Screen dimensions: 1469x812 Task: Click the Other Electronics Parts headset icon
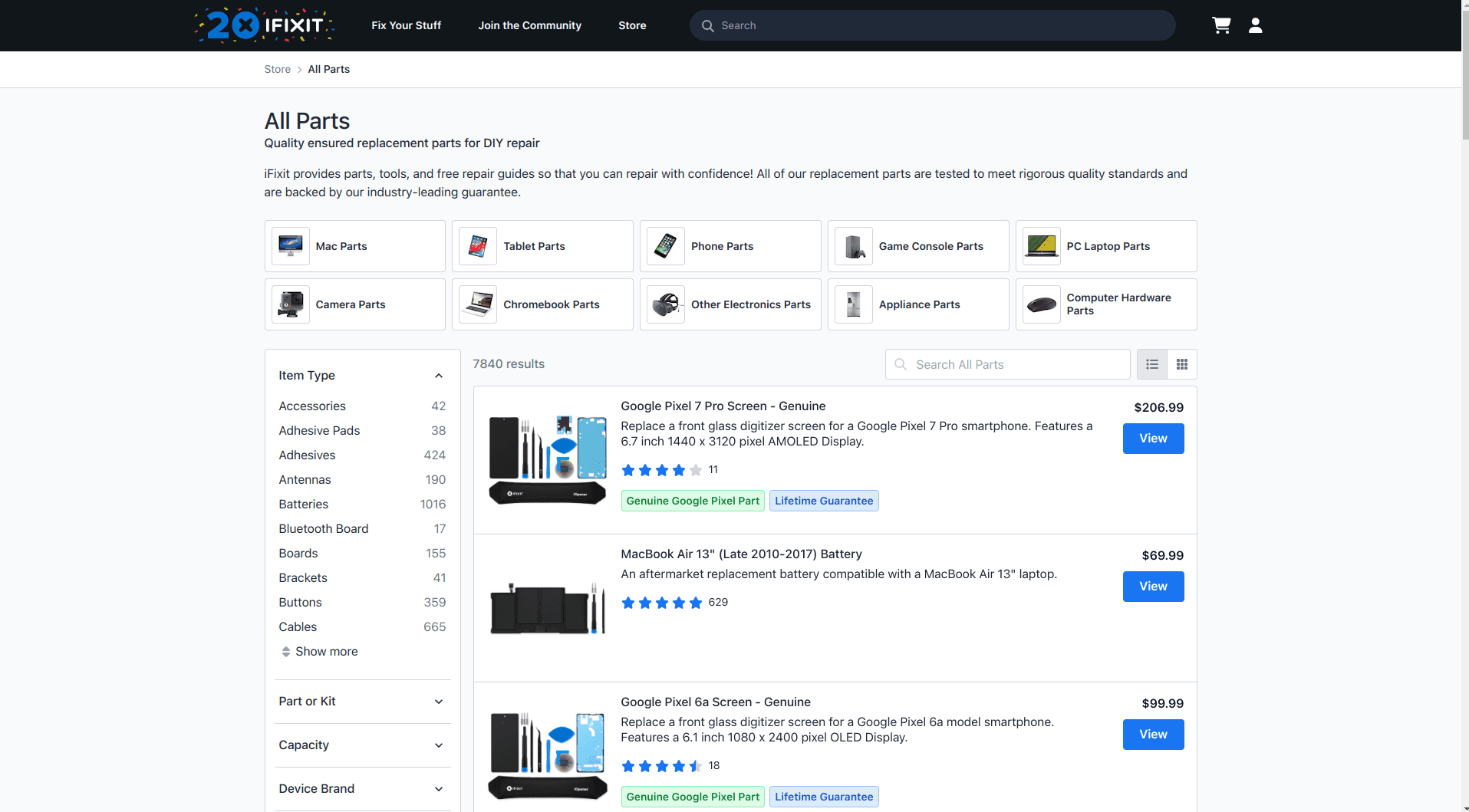coord(666,304)
